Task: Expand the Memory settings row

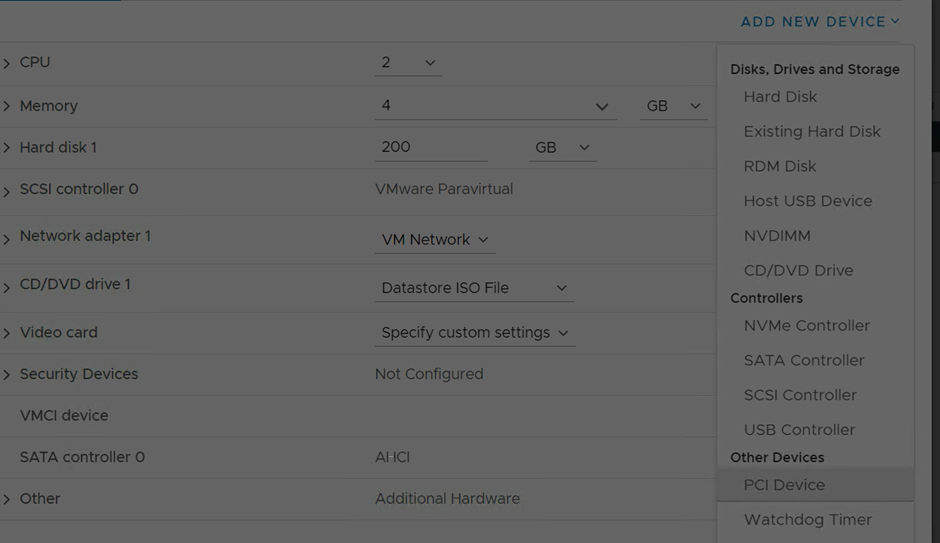Action: click(x=7, y=106)
